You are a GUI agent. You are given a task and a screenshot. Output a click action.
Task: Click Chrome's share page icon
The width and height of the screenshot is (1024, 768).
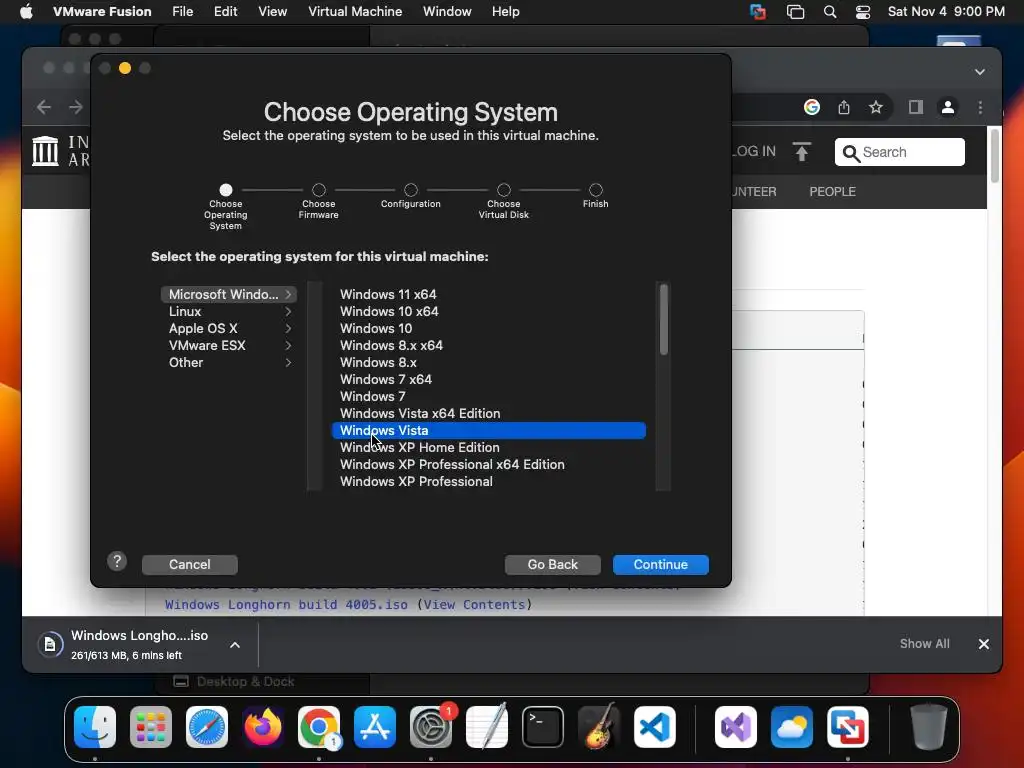(x=844, y=107)
